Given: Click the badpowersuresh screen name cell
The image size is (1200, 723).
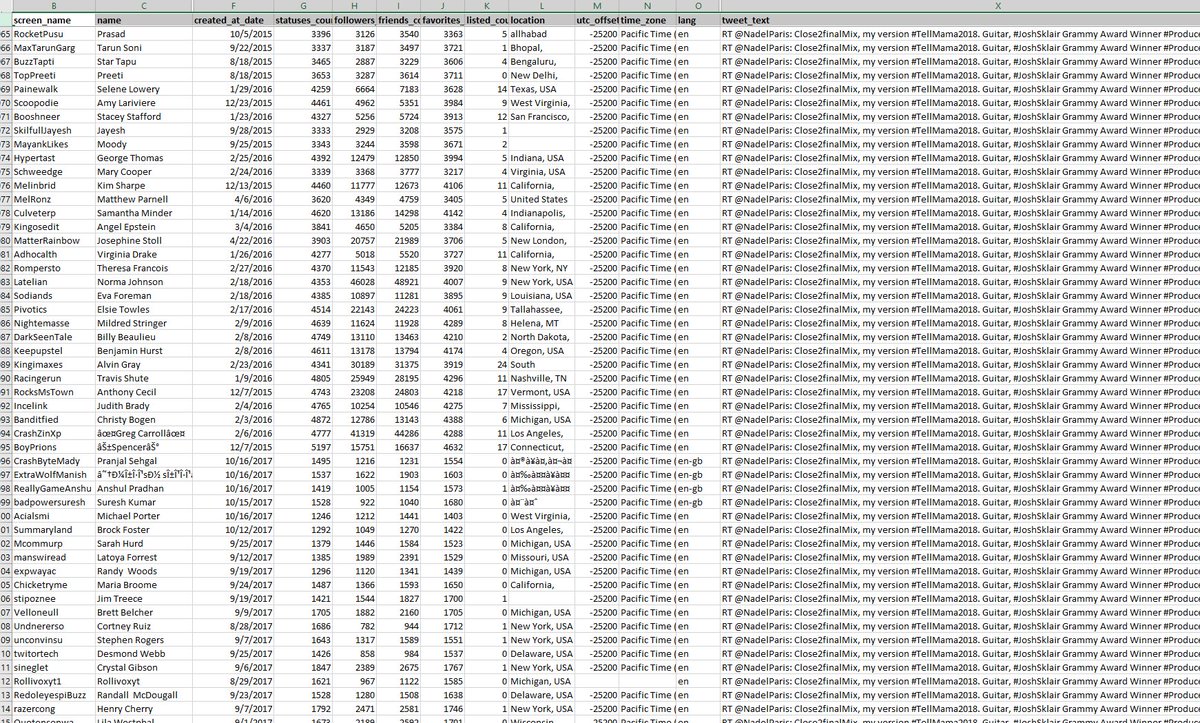Looking at the screenshot, I should pyautogui.click(x=53, y=502).
